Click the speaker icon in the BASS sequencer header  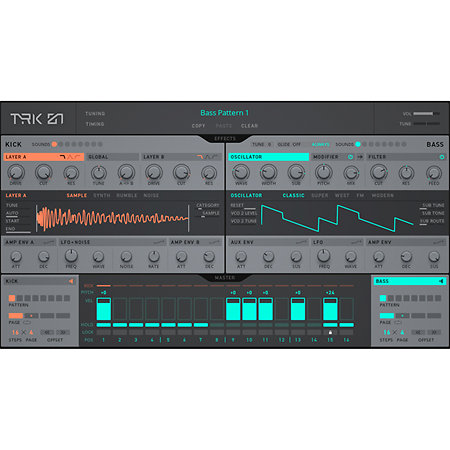pos(441,281)
